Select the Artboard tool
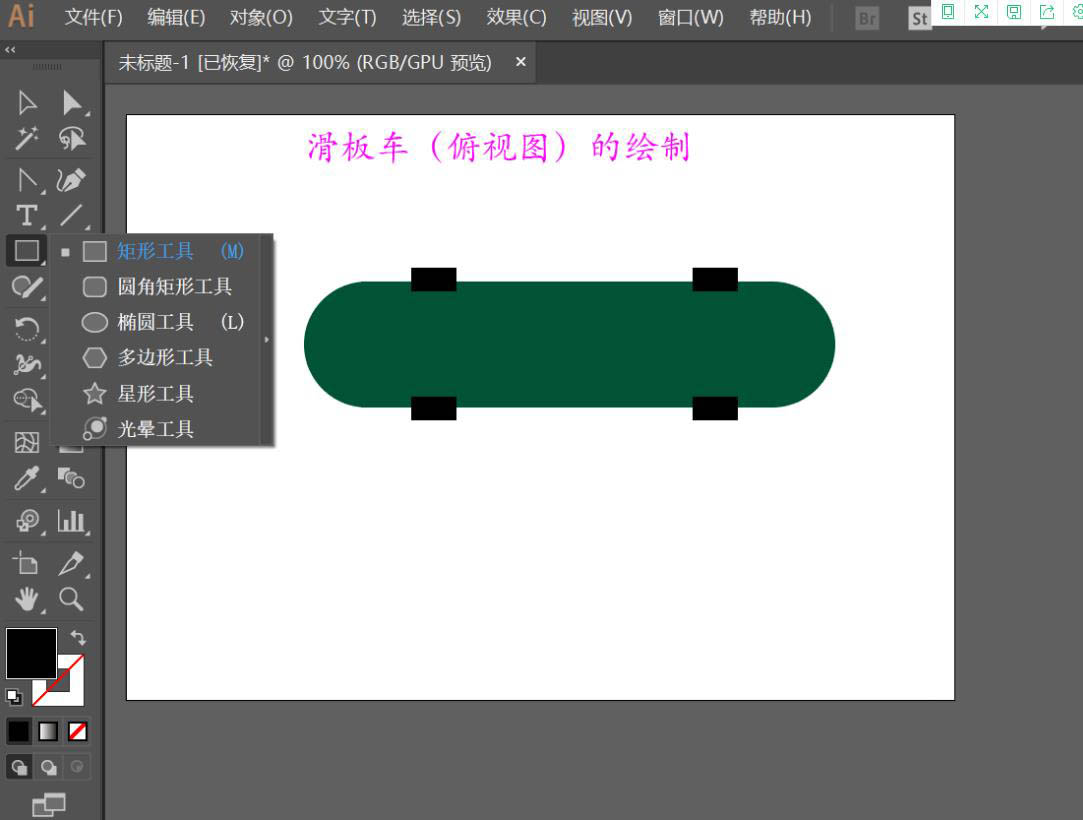1083x820 pixels. 27,563
